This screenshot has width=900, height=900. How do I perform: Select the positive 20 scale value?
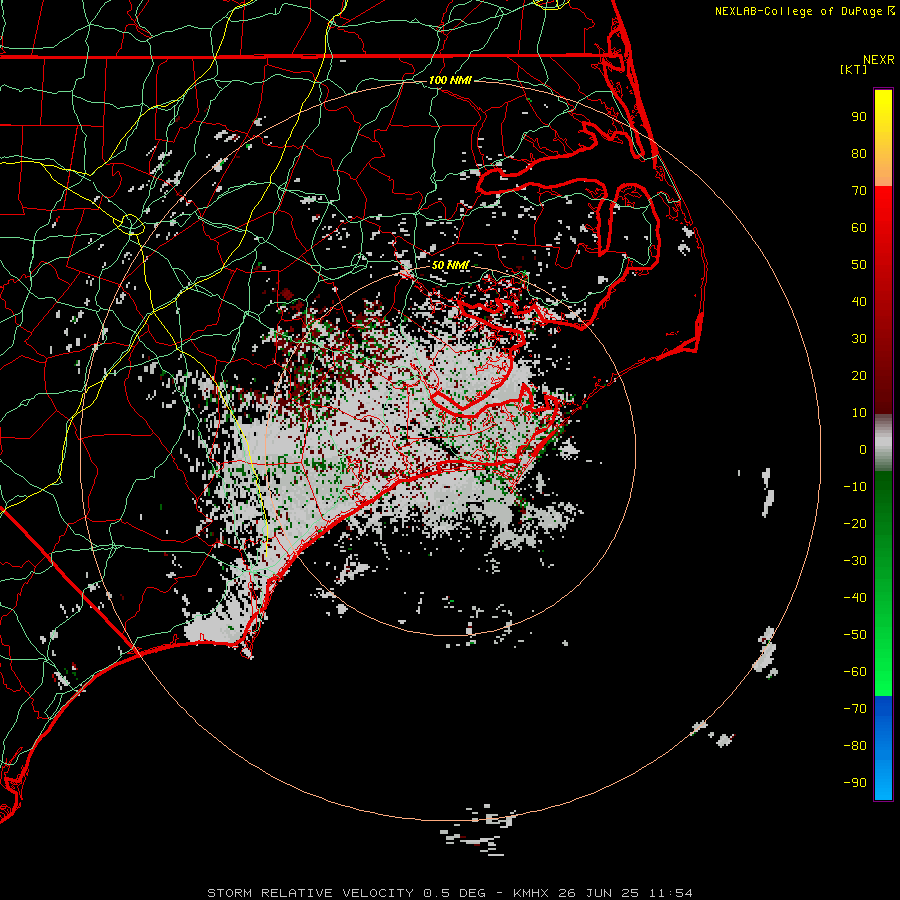(x=859, y=376)
